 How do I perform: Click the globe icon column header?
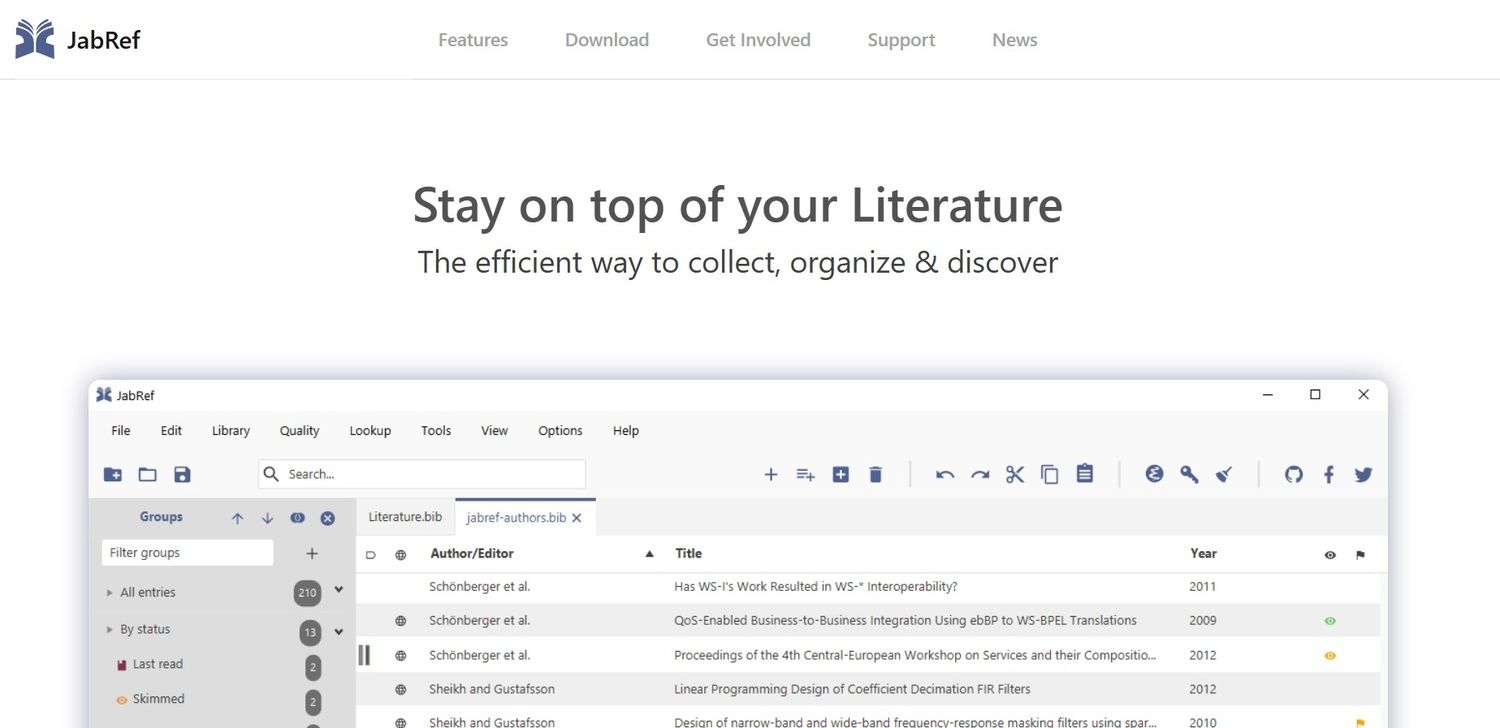(401, 554)
